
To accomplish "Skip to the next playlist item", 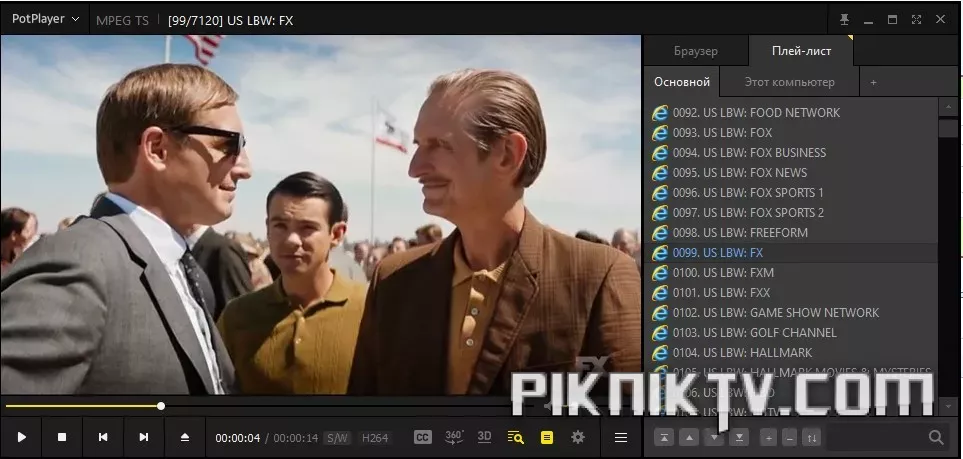I will click(144, 437).
